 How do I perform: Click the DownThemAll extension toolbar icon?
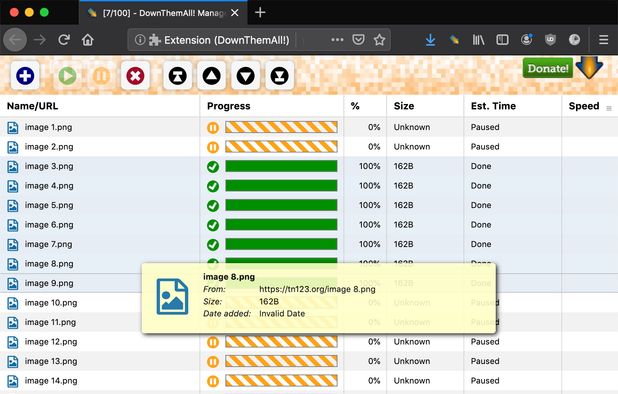pyautogui.click(x=454, y=40)
